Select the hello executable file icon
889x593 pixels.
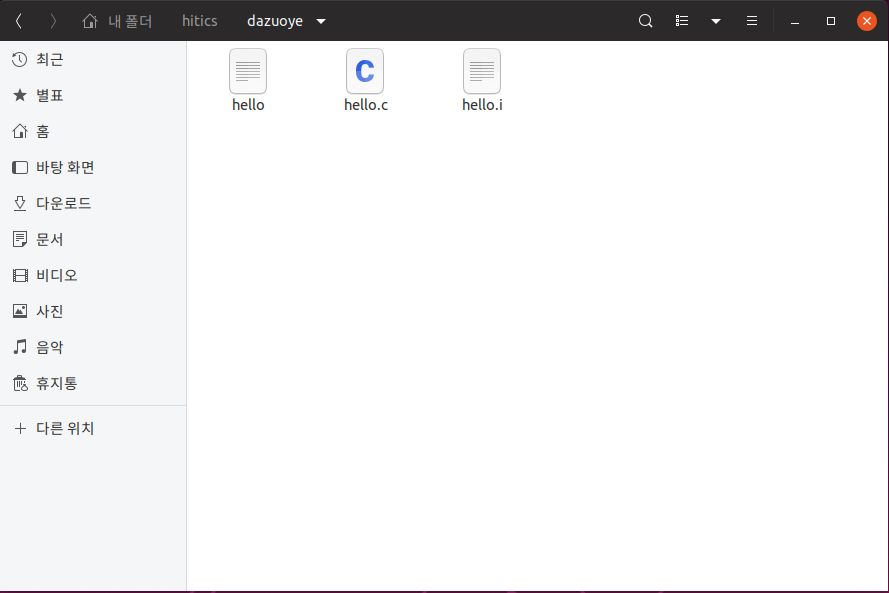coord(248,71)
